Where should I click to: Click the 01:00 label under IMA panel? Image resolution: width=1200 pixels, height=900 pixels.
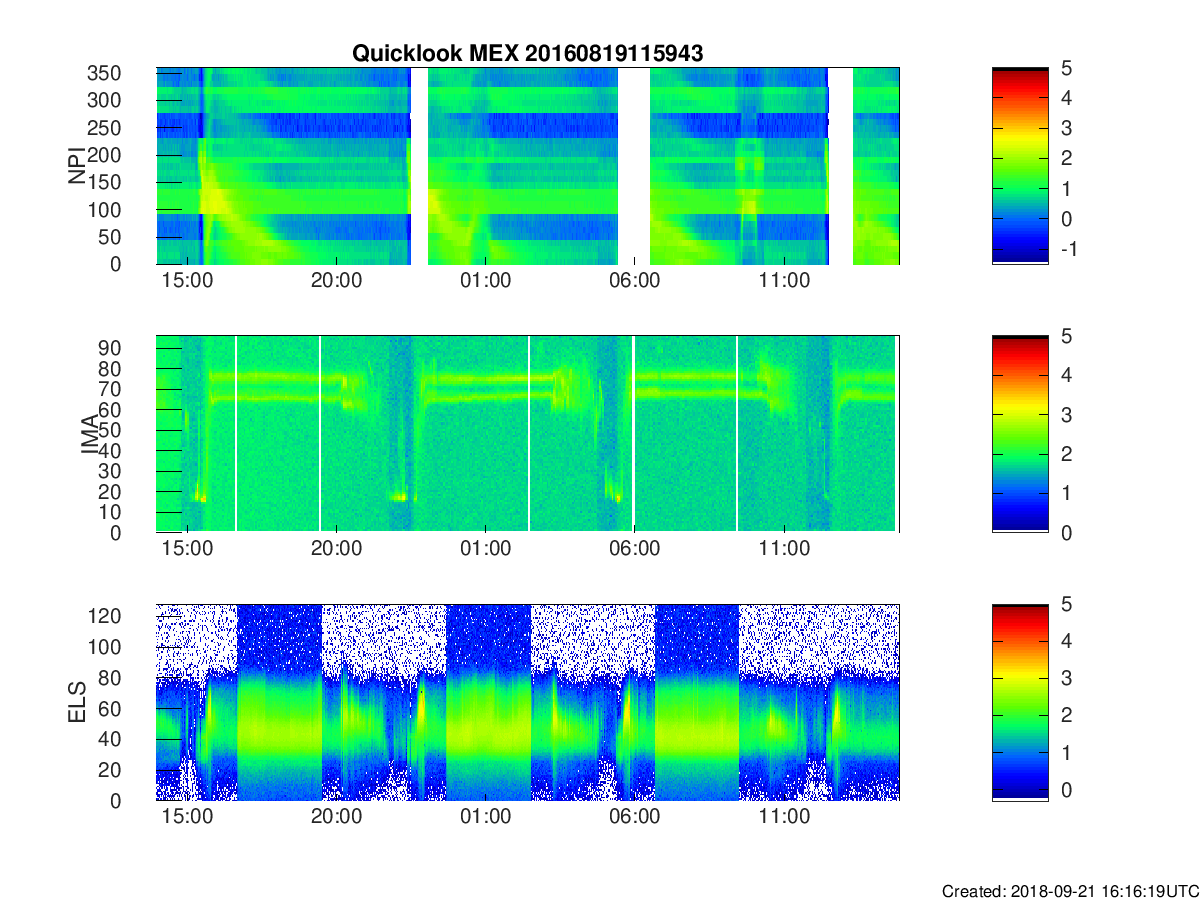coord(485,549)
